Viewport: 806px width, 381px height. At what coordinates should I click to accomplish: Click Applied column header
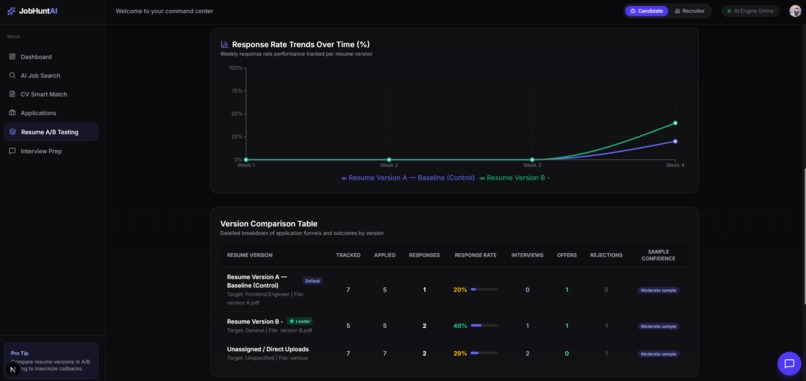pos(384,255)
